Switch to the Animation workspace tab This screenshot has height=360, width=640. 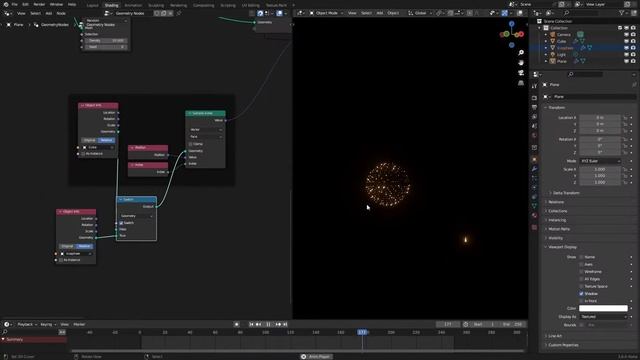(133, 5)
